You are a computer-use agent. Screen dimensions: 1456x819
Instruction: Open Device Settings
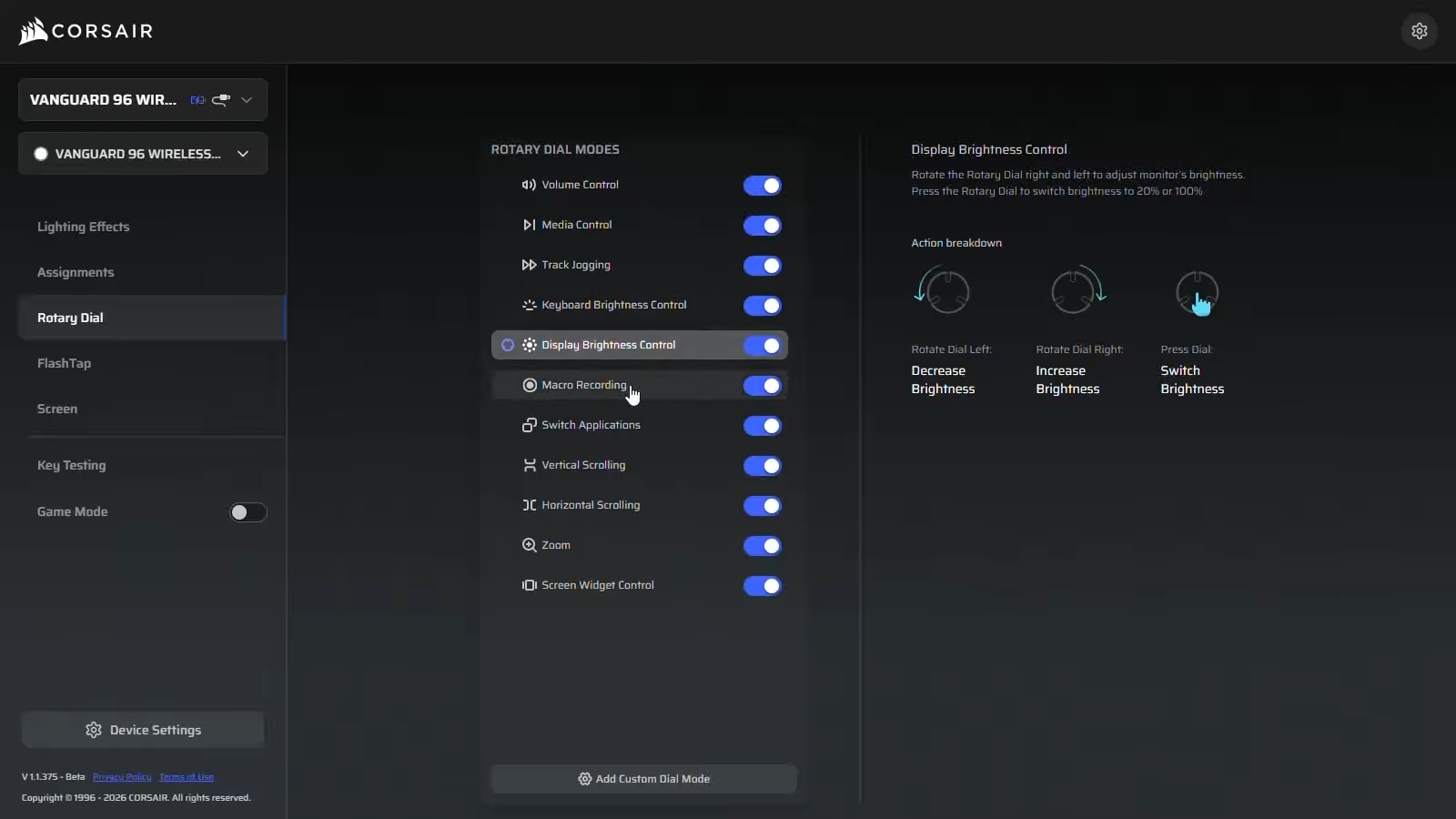click(x=143, y=730)
